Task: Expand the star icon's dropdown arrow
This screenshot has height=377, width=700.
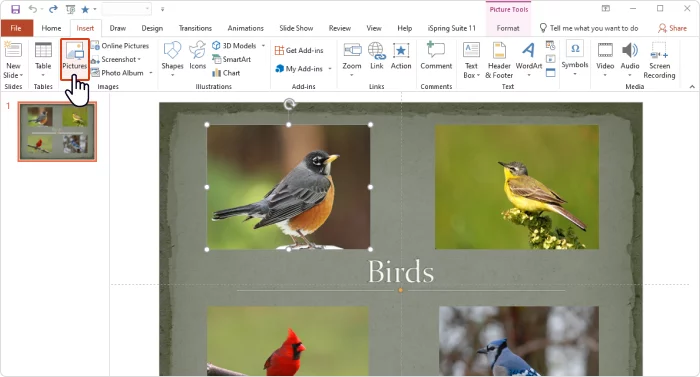Action: point(95,9)
